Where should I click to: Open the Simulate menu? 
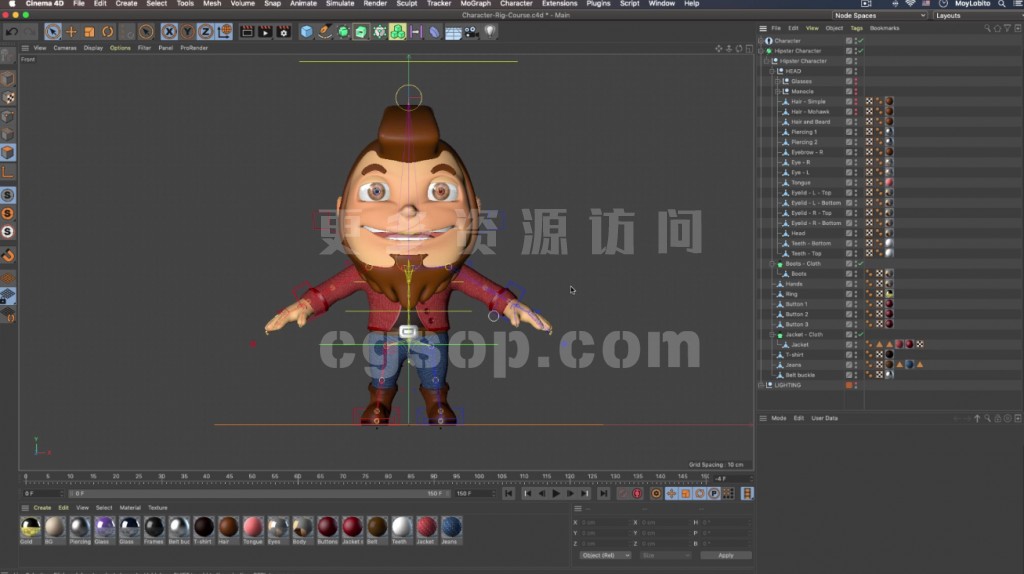tap(340, 4)
